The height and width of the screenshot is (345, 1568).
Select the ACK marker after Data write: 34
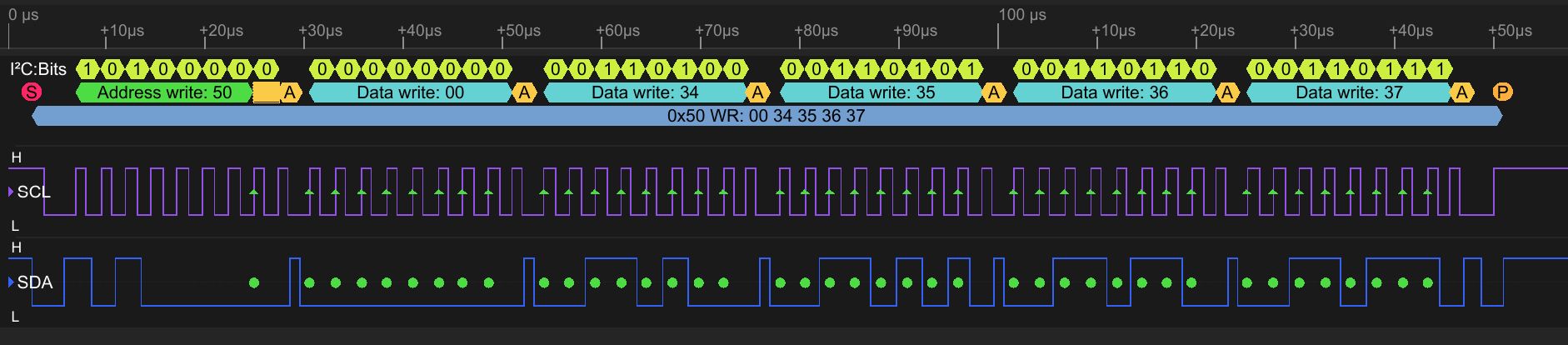coord(758,92)
